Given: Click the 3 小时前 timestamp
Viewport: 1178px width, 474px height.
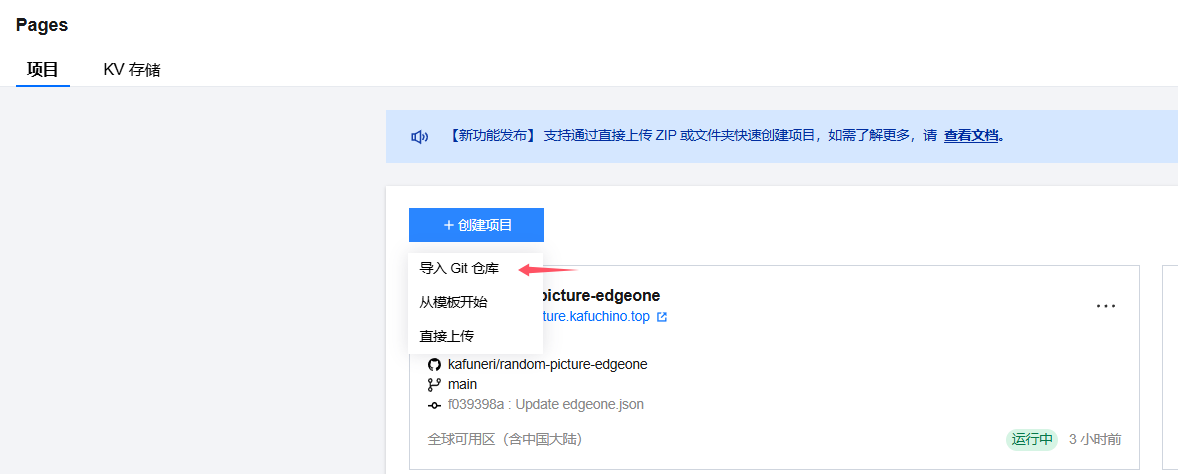Looking at the screenshot, I should [x=1095, y=439].
